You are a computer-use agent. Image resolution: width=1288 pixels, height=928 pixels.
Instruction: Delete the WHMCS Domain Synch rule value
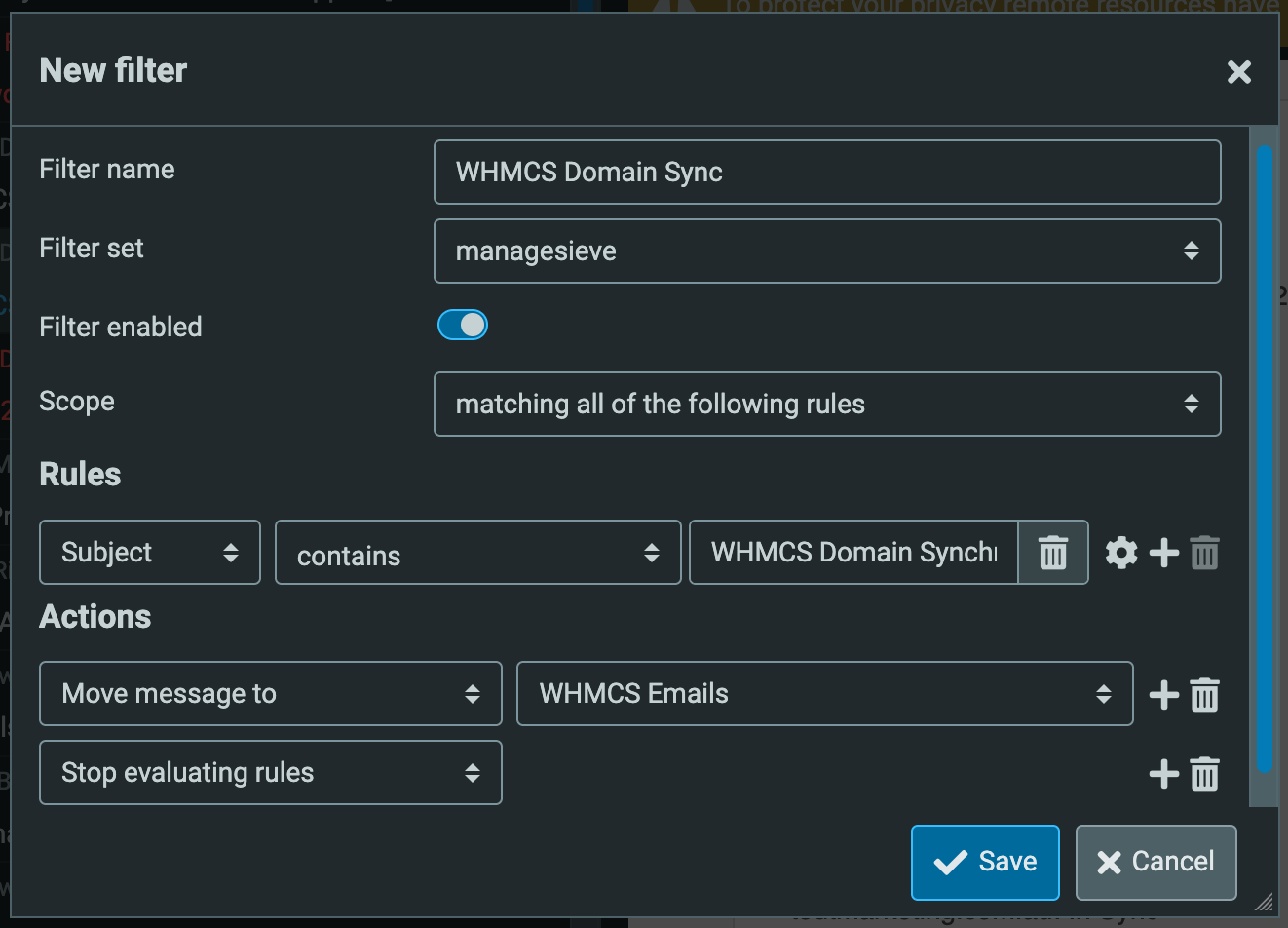click(1052, 553)
